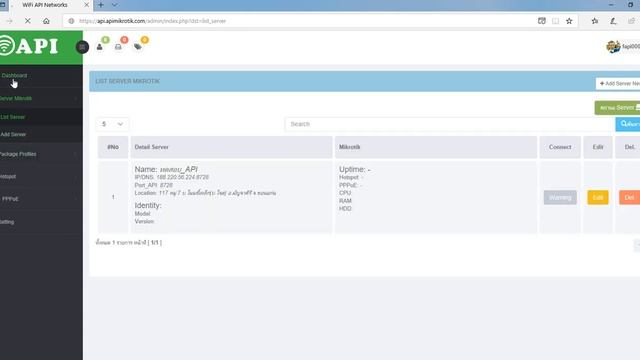Minimize the browser window
The image size is (640, 360).
[x=611, y=5]
